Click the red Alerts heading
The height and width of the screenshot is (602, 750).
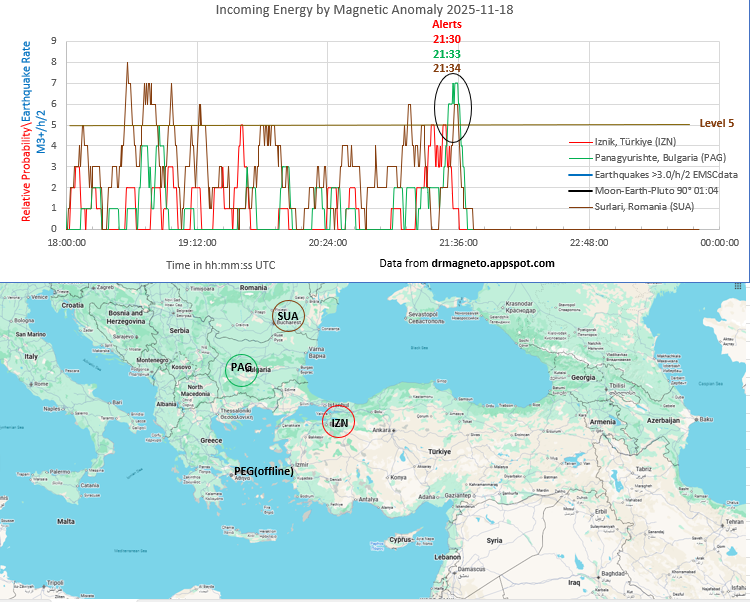pos(447,24)
